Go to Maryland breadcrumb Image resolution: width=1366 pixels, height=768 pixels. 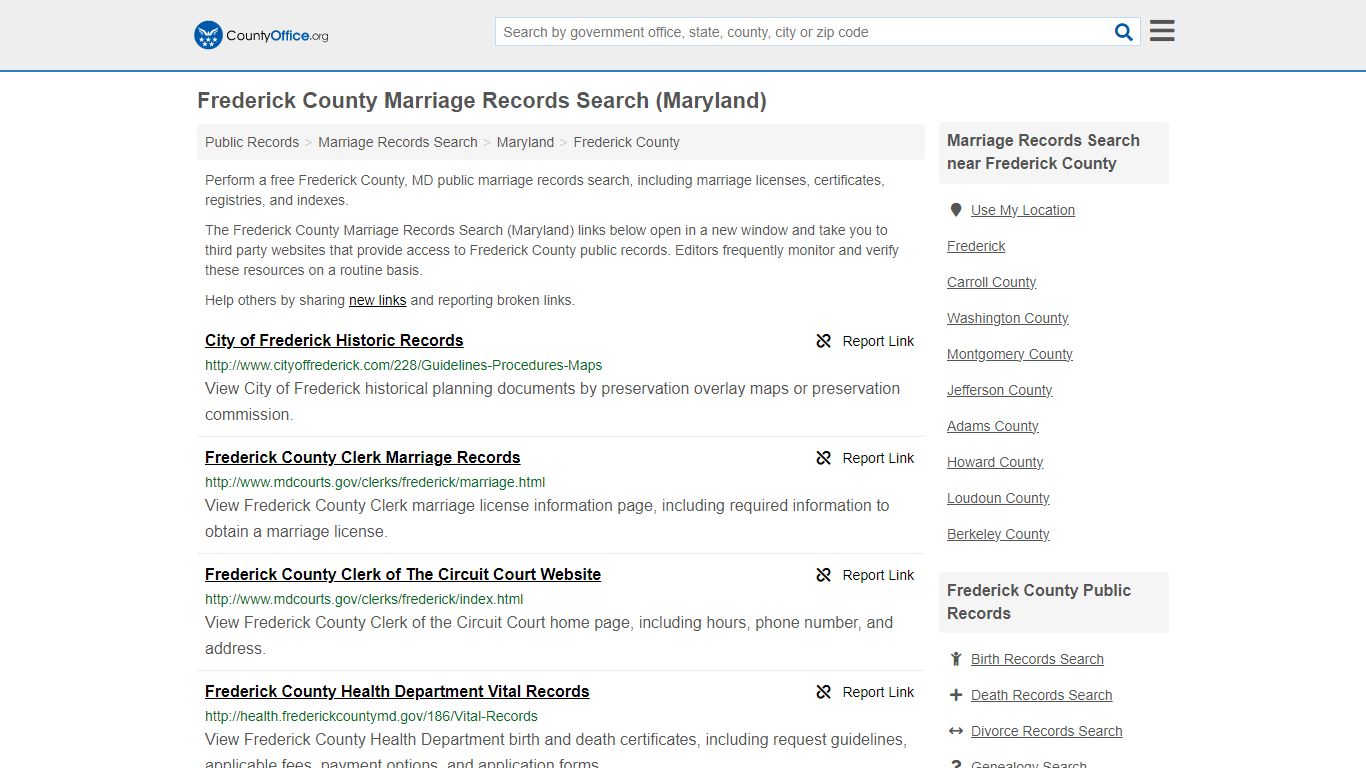(525, 142)
